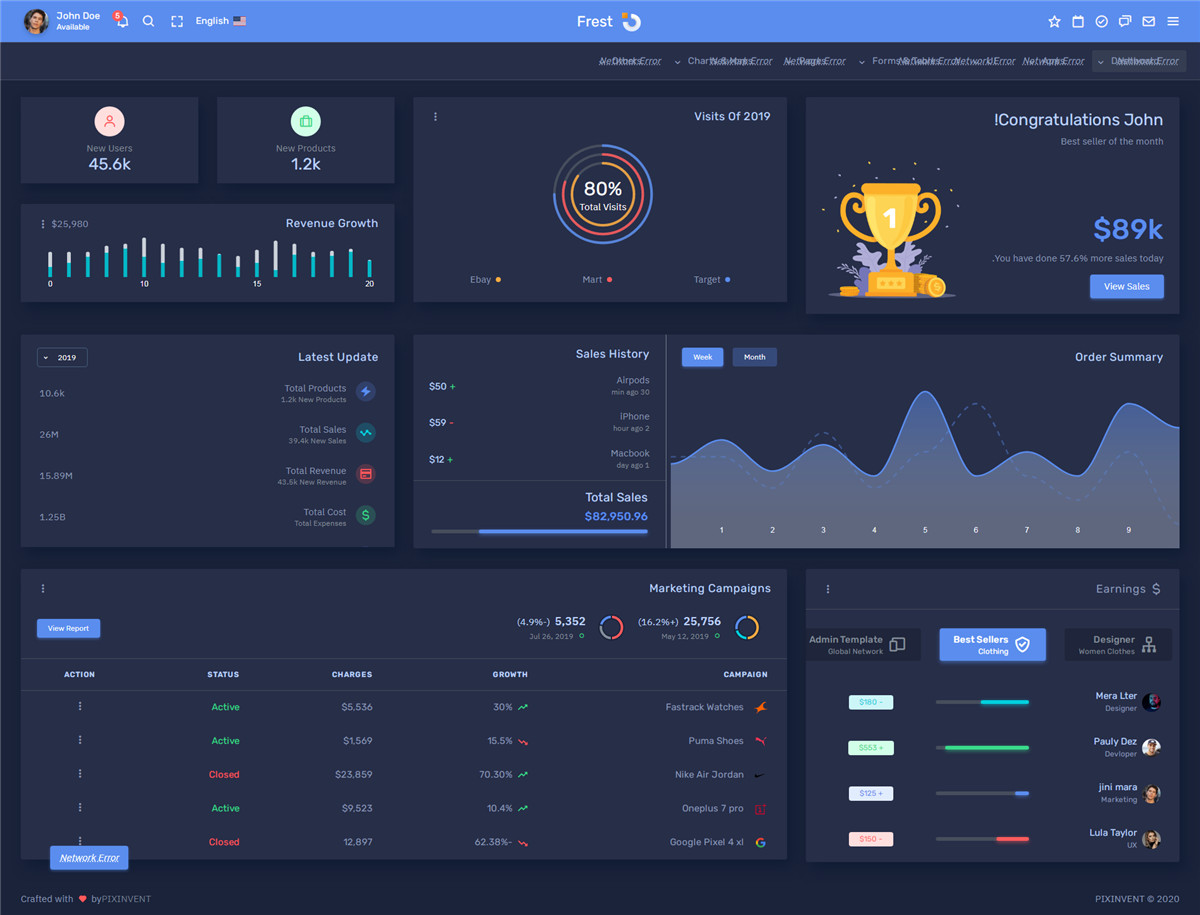Open the 2019 year dropdown
The width and height of the screenshot is (1200, 915).
tap(62, 357)
